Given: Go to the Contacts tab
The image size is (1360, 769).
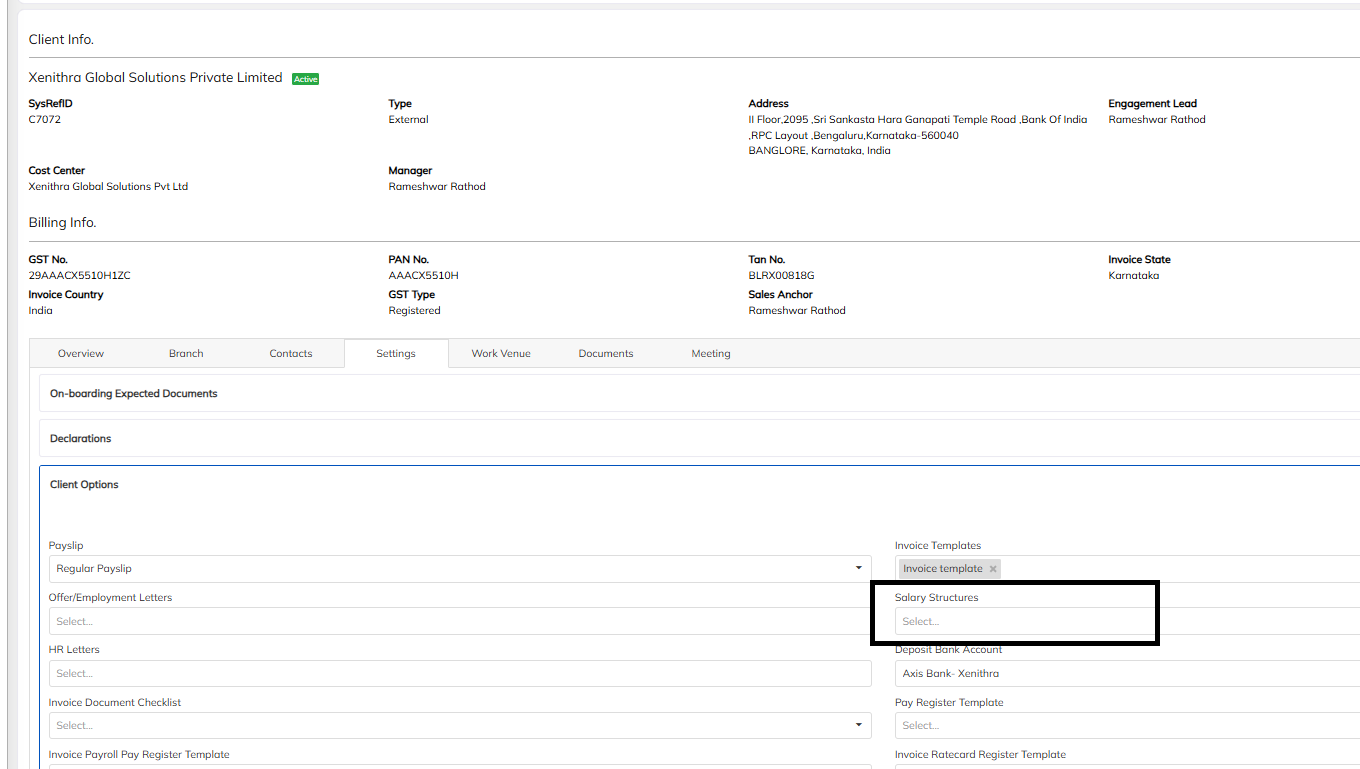Looking at the screenshot, I should [291, 354].
